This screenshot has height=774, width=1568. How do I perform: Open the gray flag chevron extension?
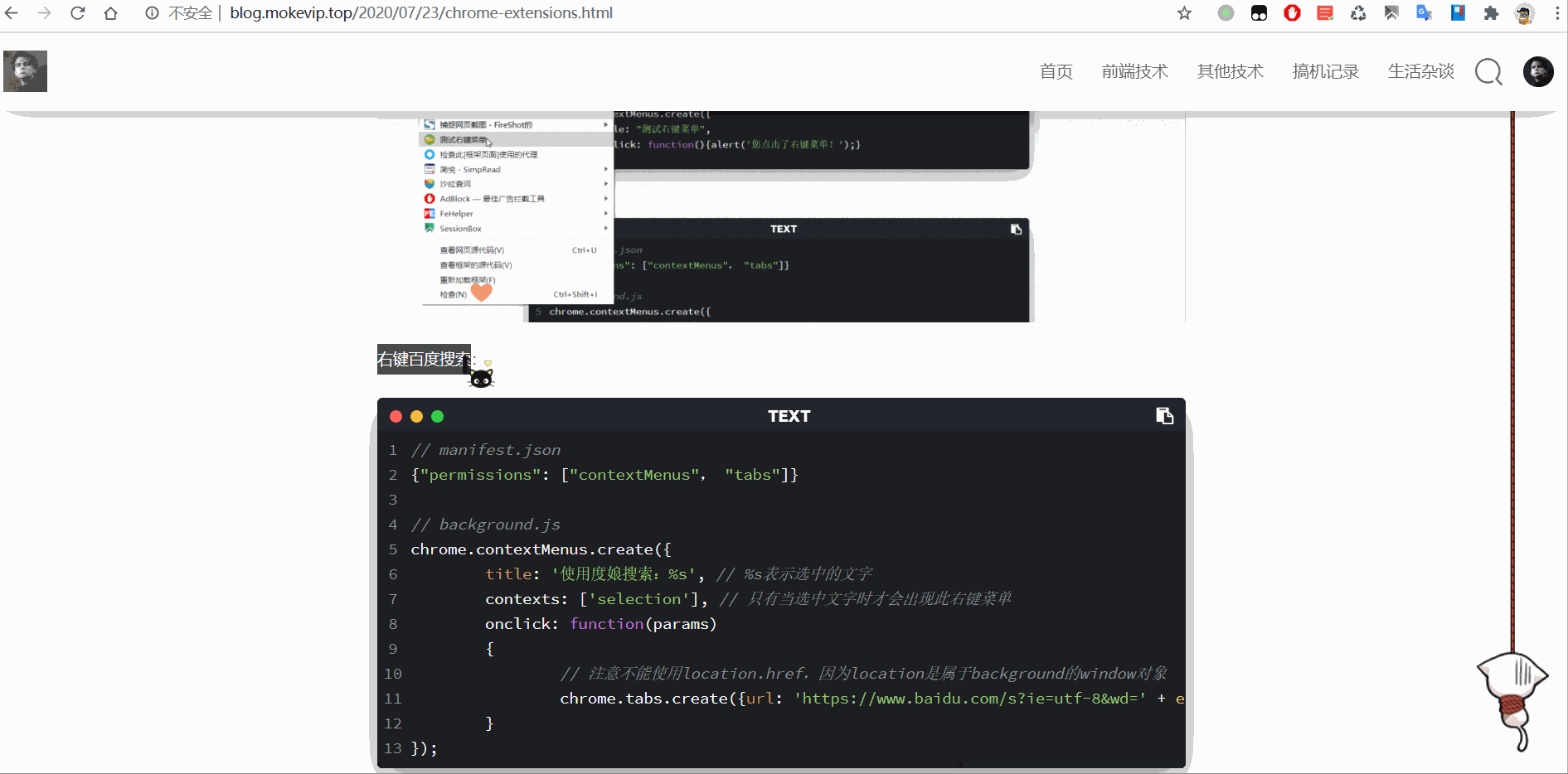click(x=1391, y=13)
